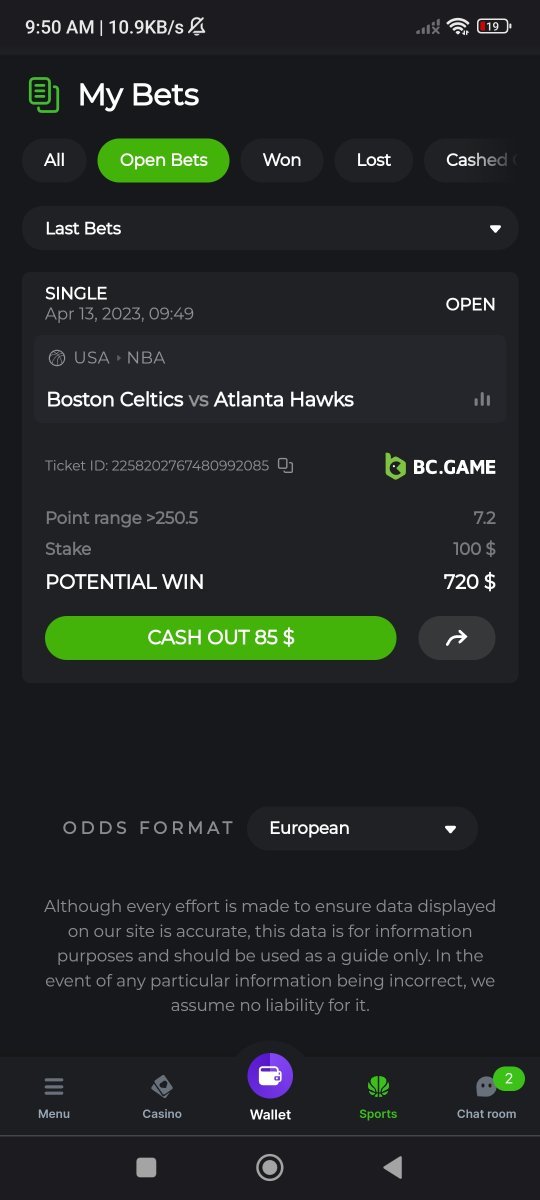Open the Menu hamburger icon
The image size is (540, 1200).
click(x=54, y=1087)
